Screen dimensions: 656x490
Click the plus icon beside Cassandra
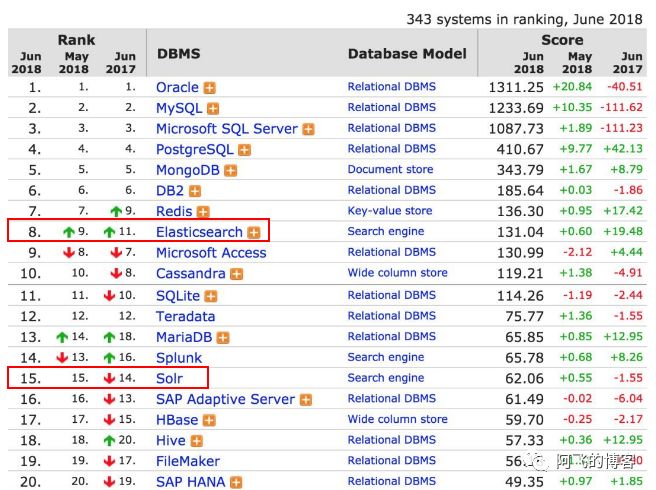click(237, 274)
